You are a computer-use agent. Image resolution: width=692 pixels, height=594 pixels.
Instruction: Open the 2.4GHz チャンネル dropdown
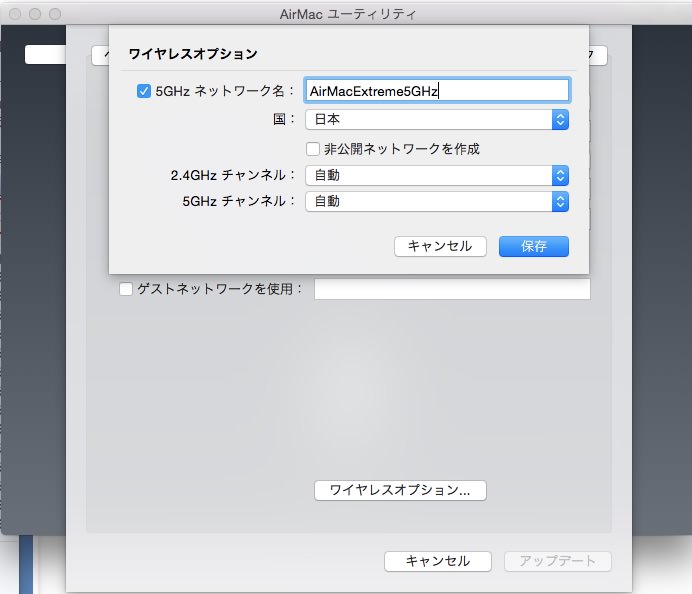click(437, 176)
